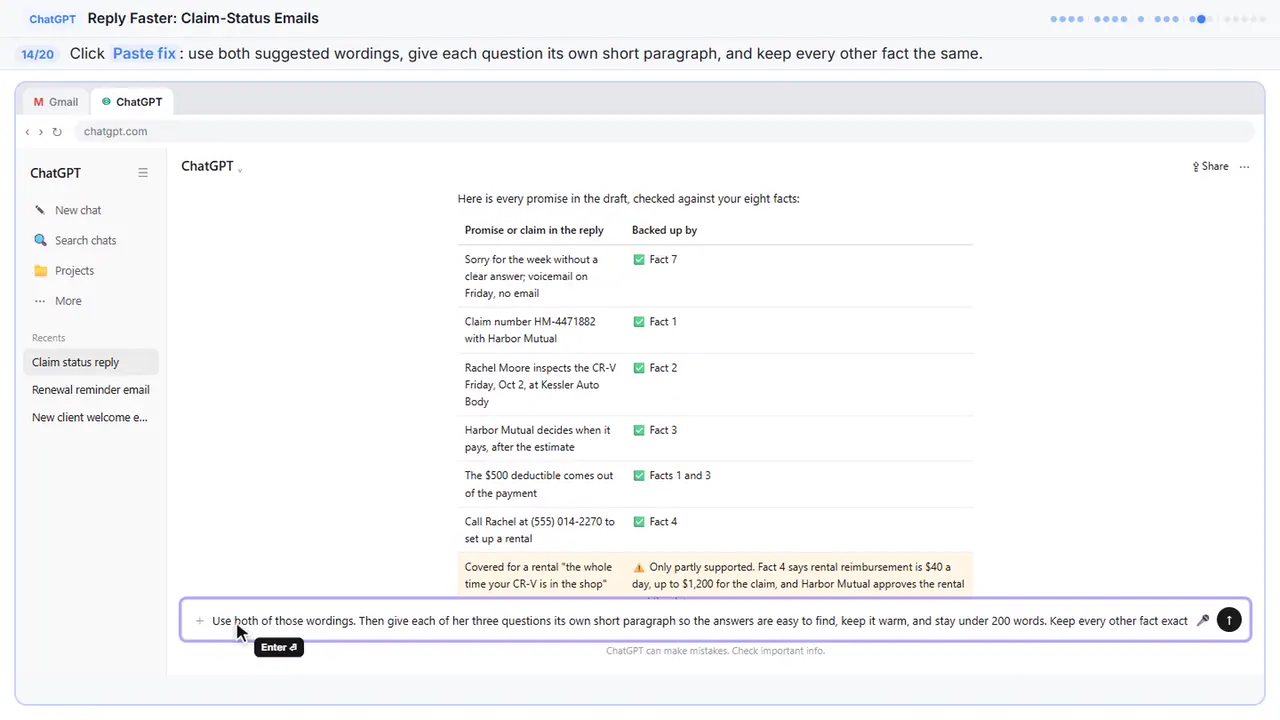Viewport: 1280px width, 720px height.
Task: Click the Gmail tab icon
Action: [39, 102]
